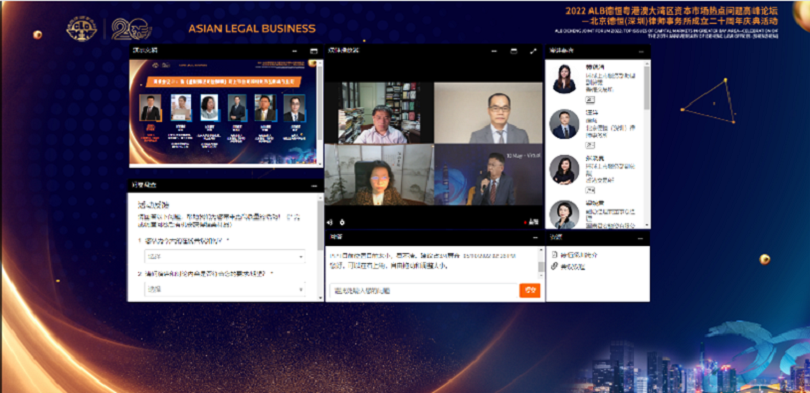Screen dimensions: 810x393
Task: Collapse the resources panel
Action: 641,238
